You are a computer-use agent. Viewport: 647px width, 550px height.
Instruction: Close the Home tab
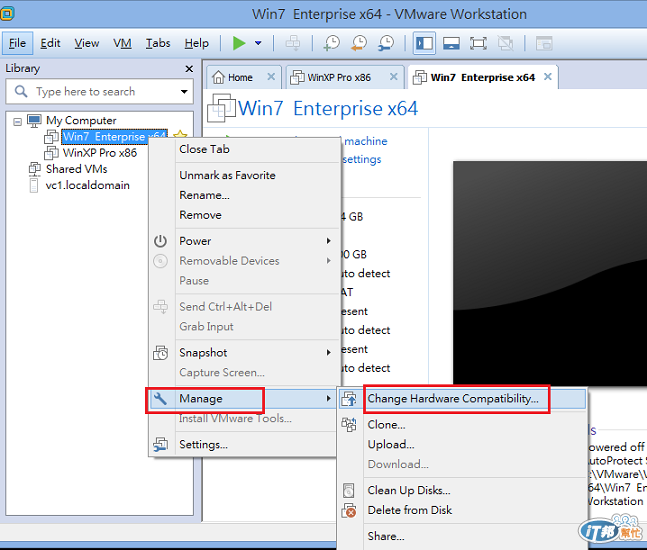[271, 77]
